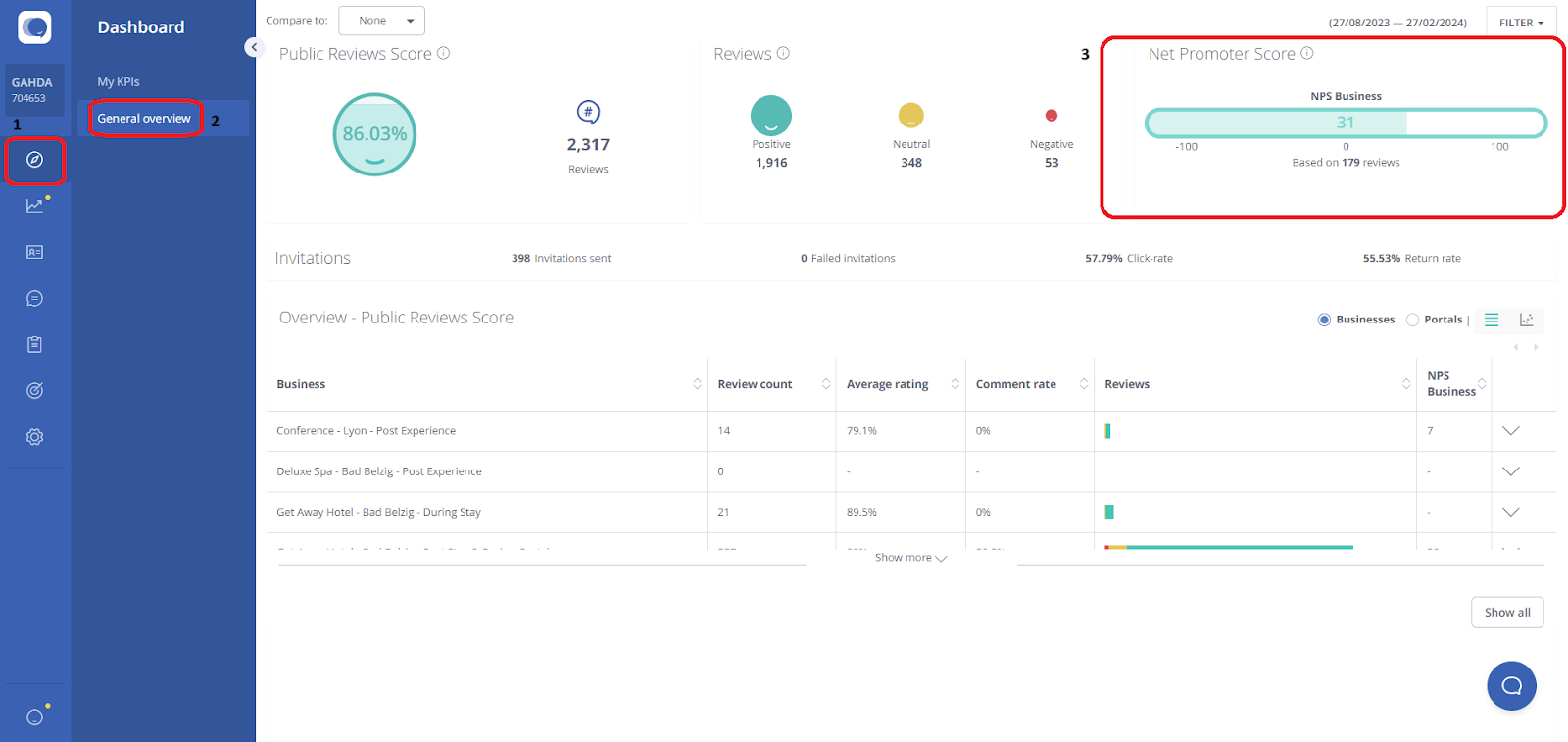Click the Neutral yellow face icon
The width and height of the screenshot is (1568, 742).
(x=911, y=116)
